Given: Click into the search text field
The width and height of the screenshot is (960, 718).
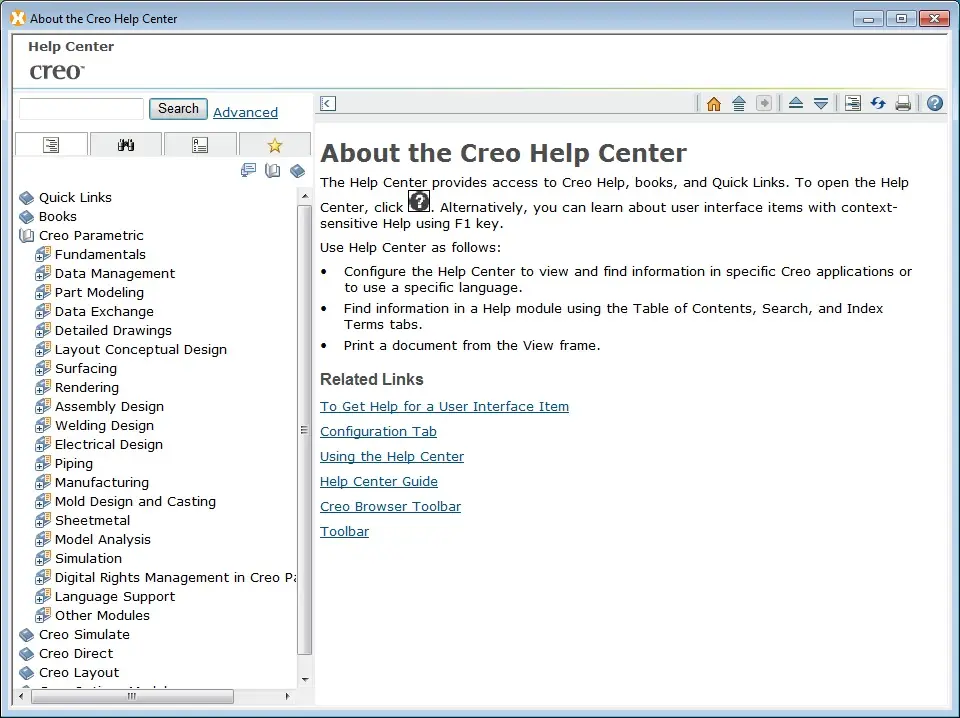Looking at the screenshot, I should (81, 109).
